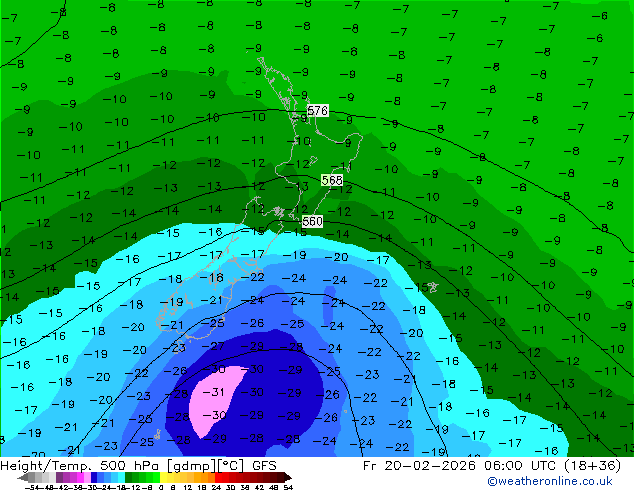Click the yellow swatch in temperature legend

[163, 477]
